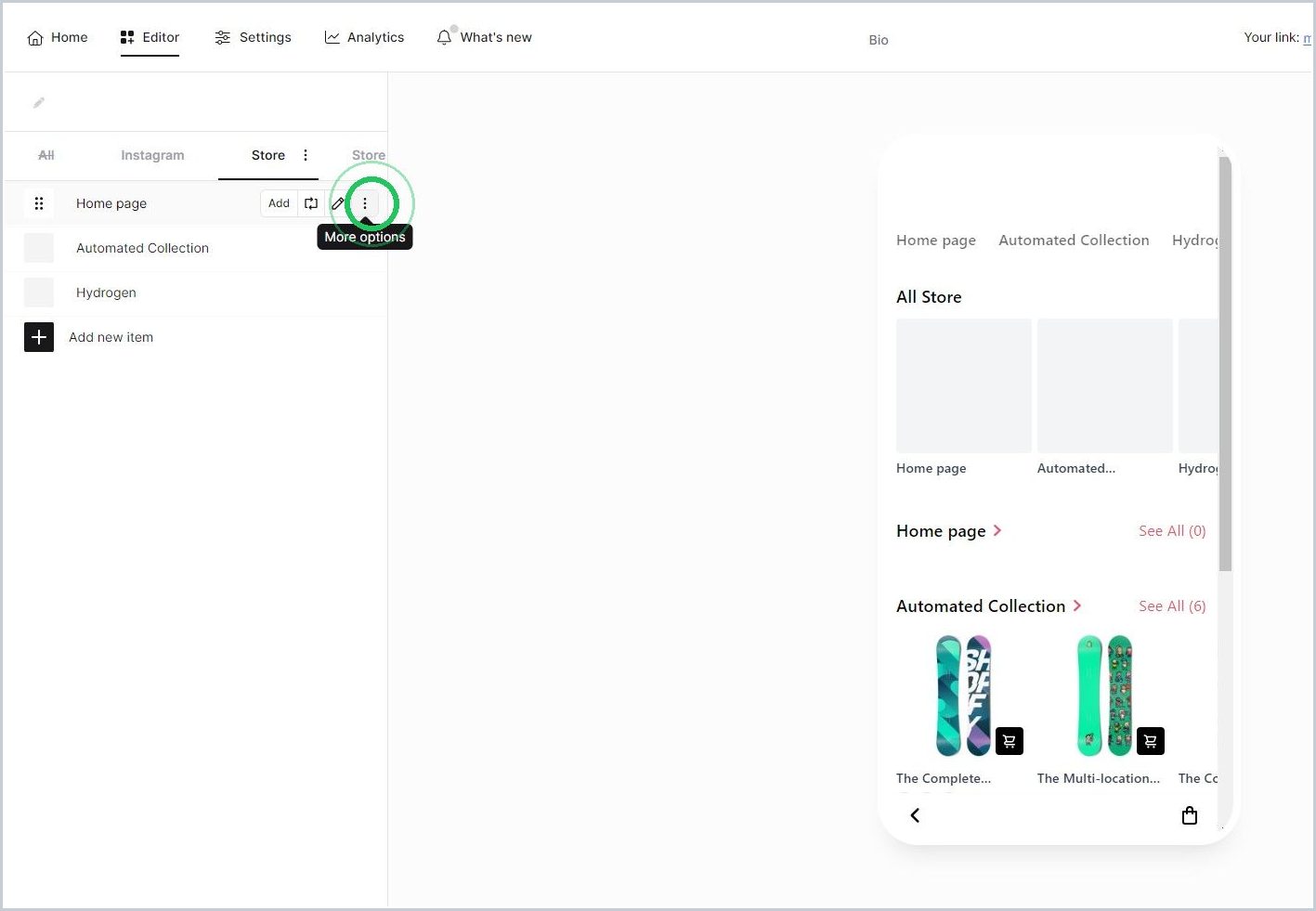
Task: Grab the Home page drag handle icon
Action: 39,203
